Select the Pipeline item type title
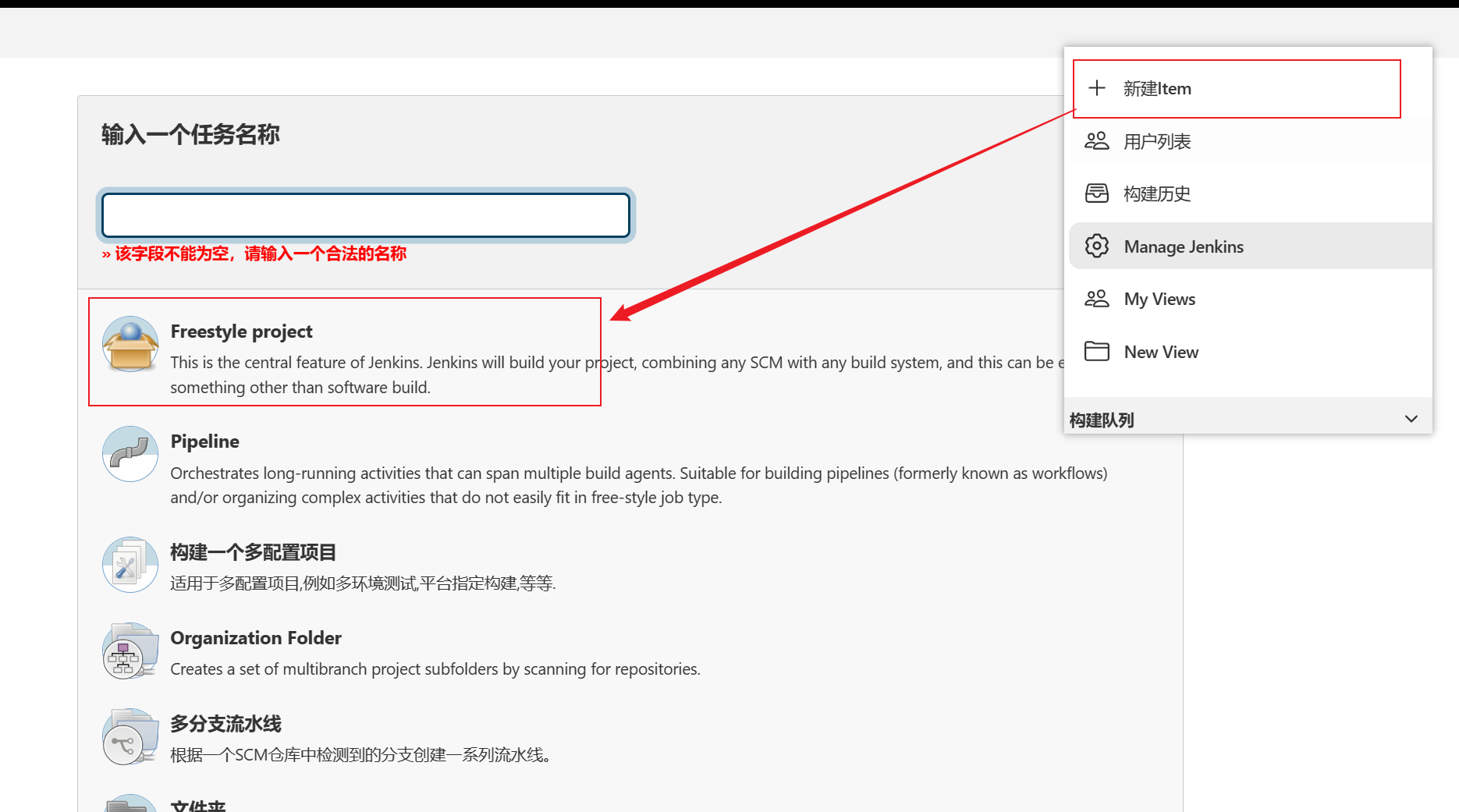Viewport: 1459px width, 812px height. (204, 441)
